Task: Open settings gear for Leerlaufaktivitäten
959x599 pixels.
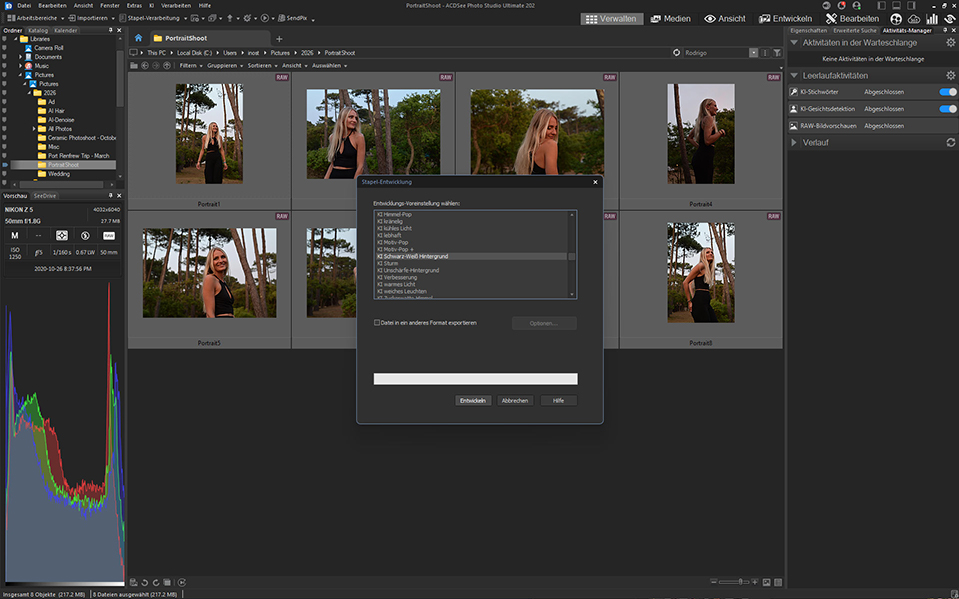Action: click(950, 75)
